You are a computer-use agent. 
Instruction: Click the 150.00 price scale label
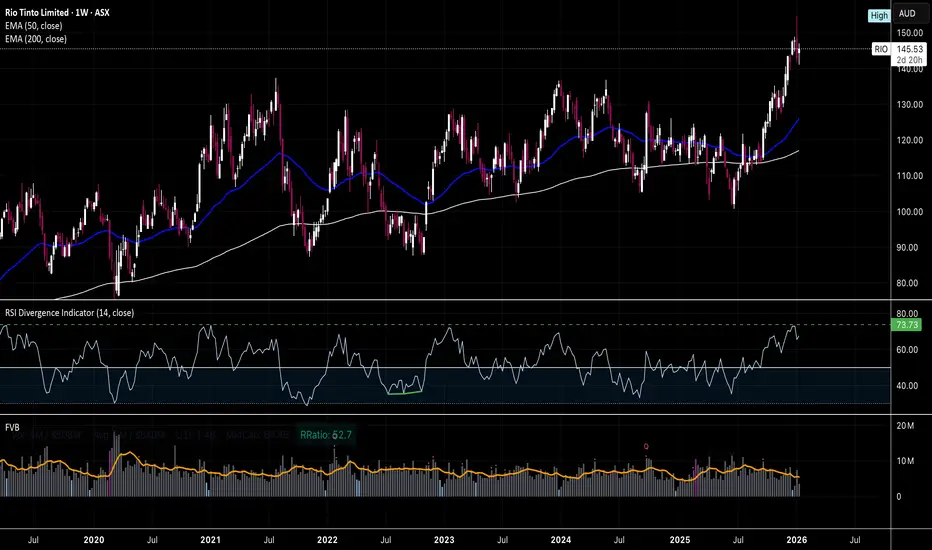[907, 33]
